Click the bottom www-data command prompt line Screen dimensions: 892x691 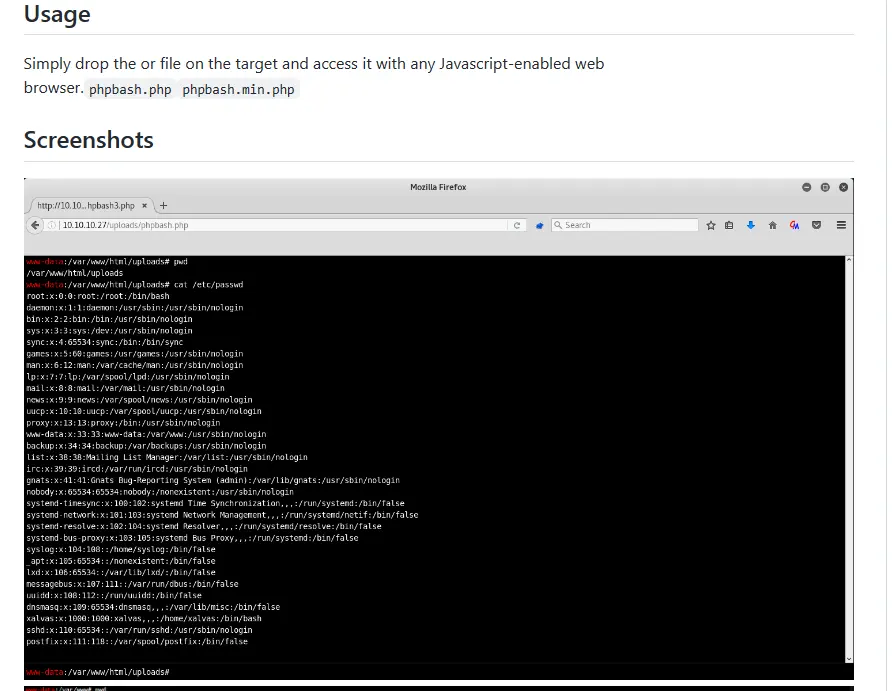[x=98, y=672]
